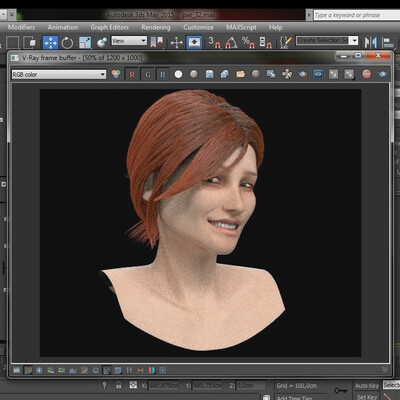Toggle Angle Snap
The image size is (400, 400).
[231, 42]
